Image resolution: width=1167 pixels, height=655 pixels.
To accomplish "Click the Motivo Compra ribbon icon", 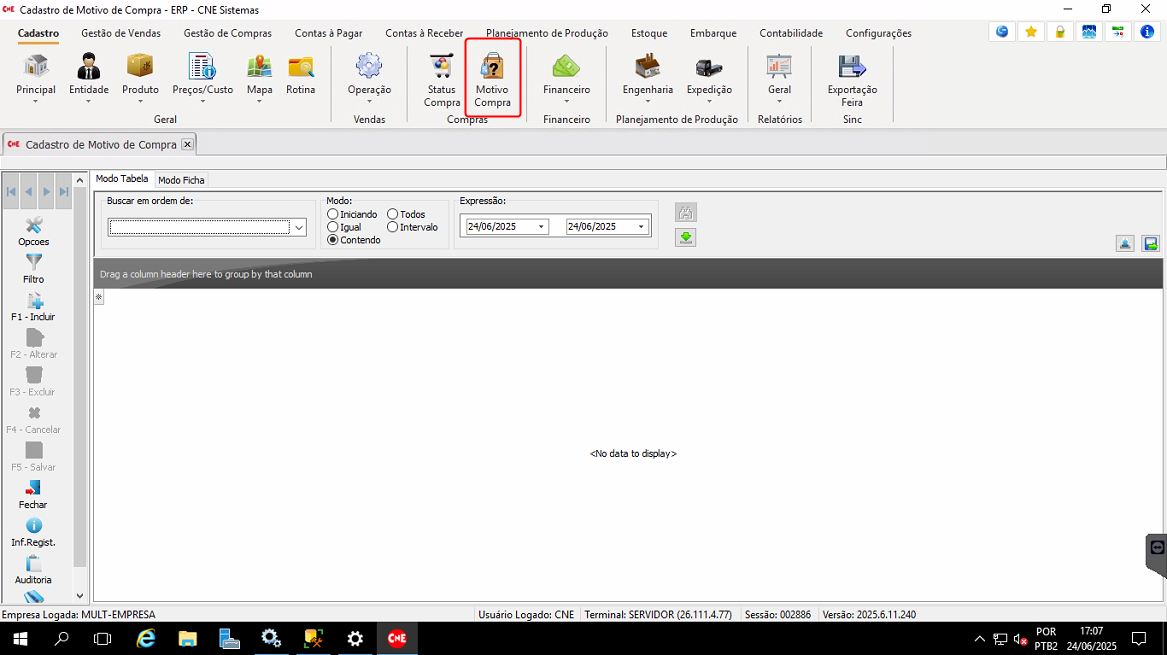I will pyautogui.click(x=492, y=80).
